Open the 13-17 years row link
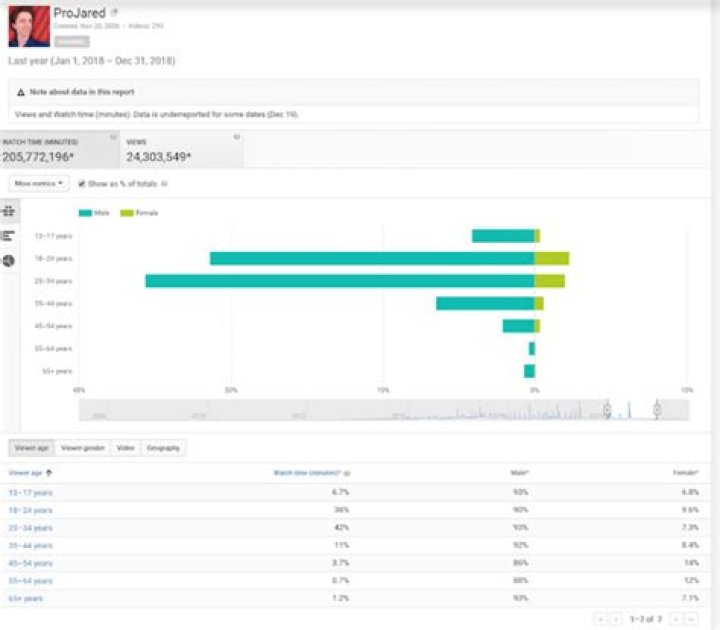This screenshot has height=630, width=720. [x=30, y=493]
